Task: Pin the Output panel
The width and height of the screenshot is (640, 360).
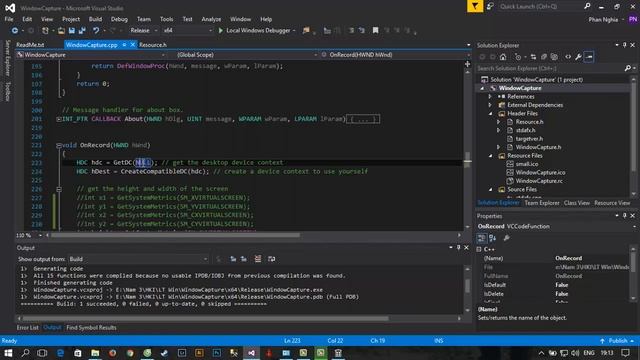Action: (x=458, y=248)
